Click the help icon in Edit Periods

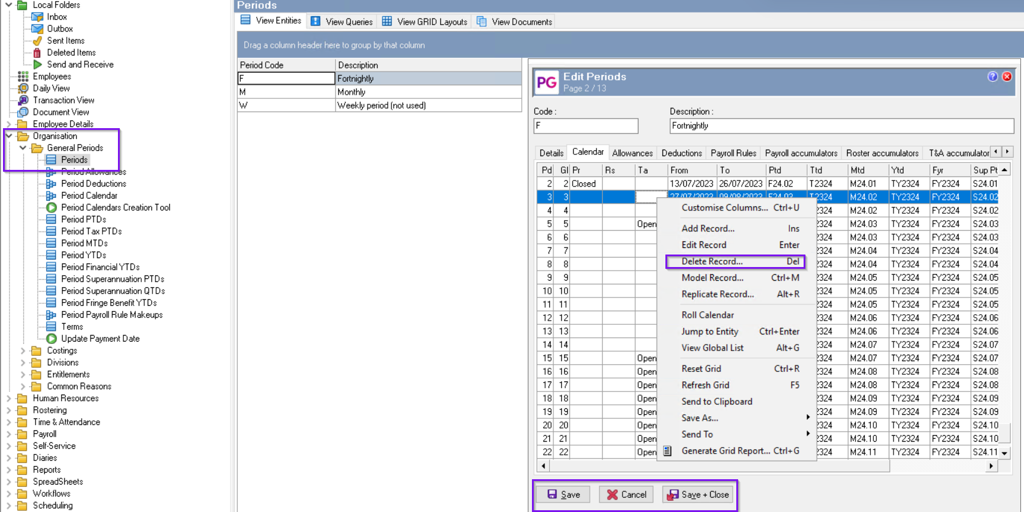click(992, 77)
